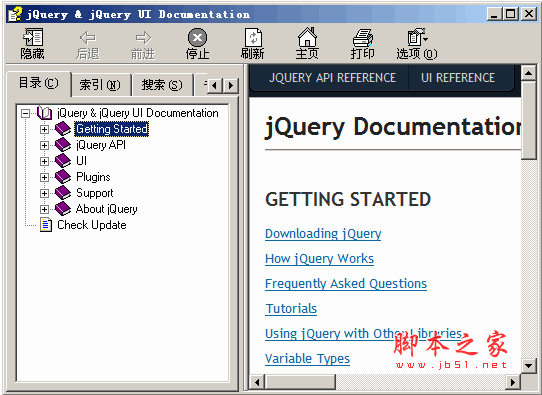Click the Forward (前进) arrow icon
Viewport: 542px width, 395px height.
point(143,37)
